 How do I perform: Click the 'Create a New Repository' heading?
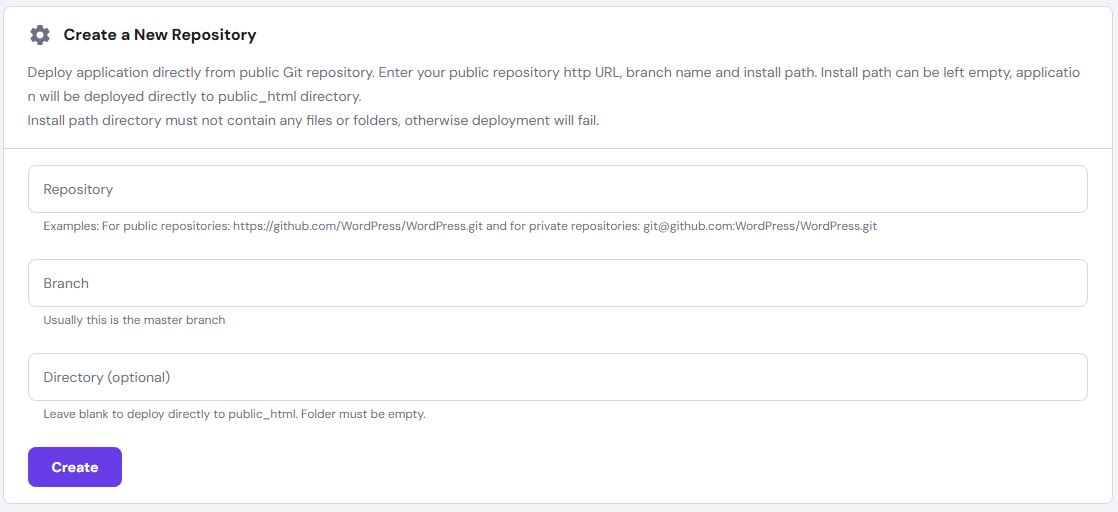tap(160, 35)
